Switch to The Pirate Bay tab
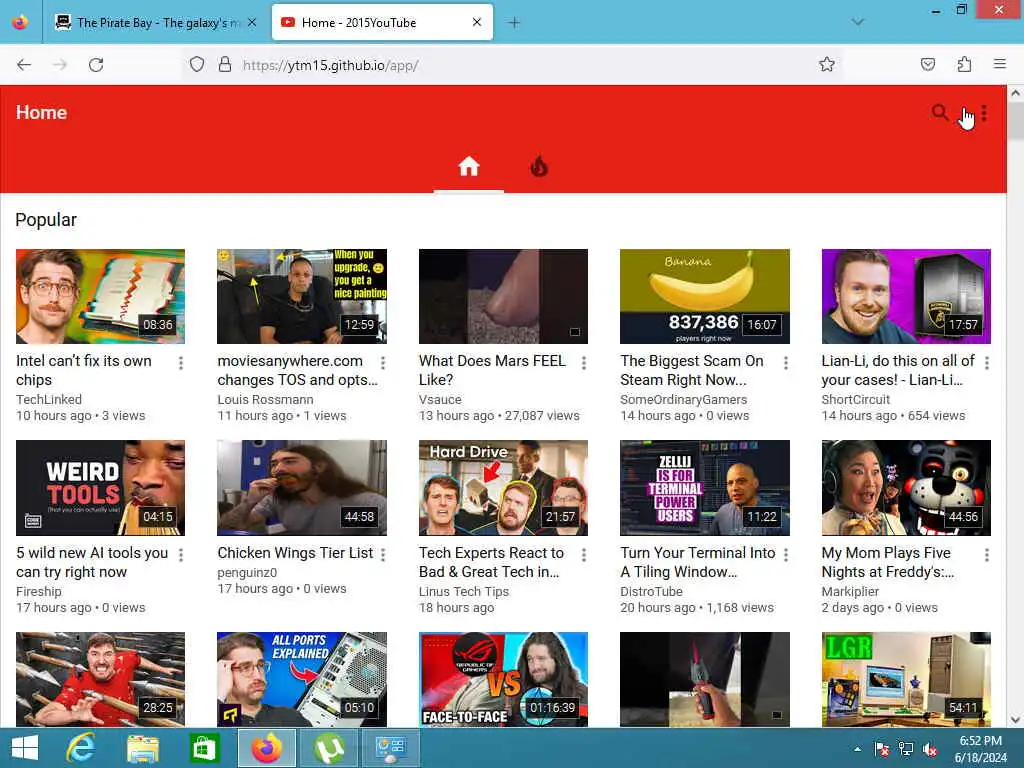 pyautogui.click(x=157, y=23)
